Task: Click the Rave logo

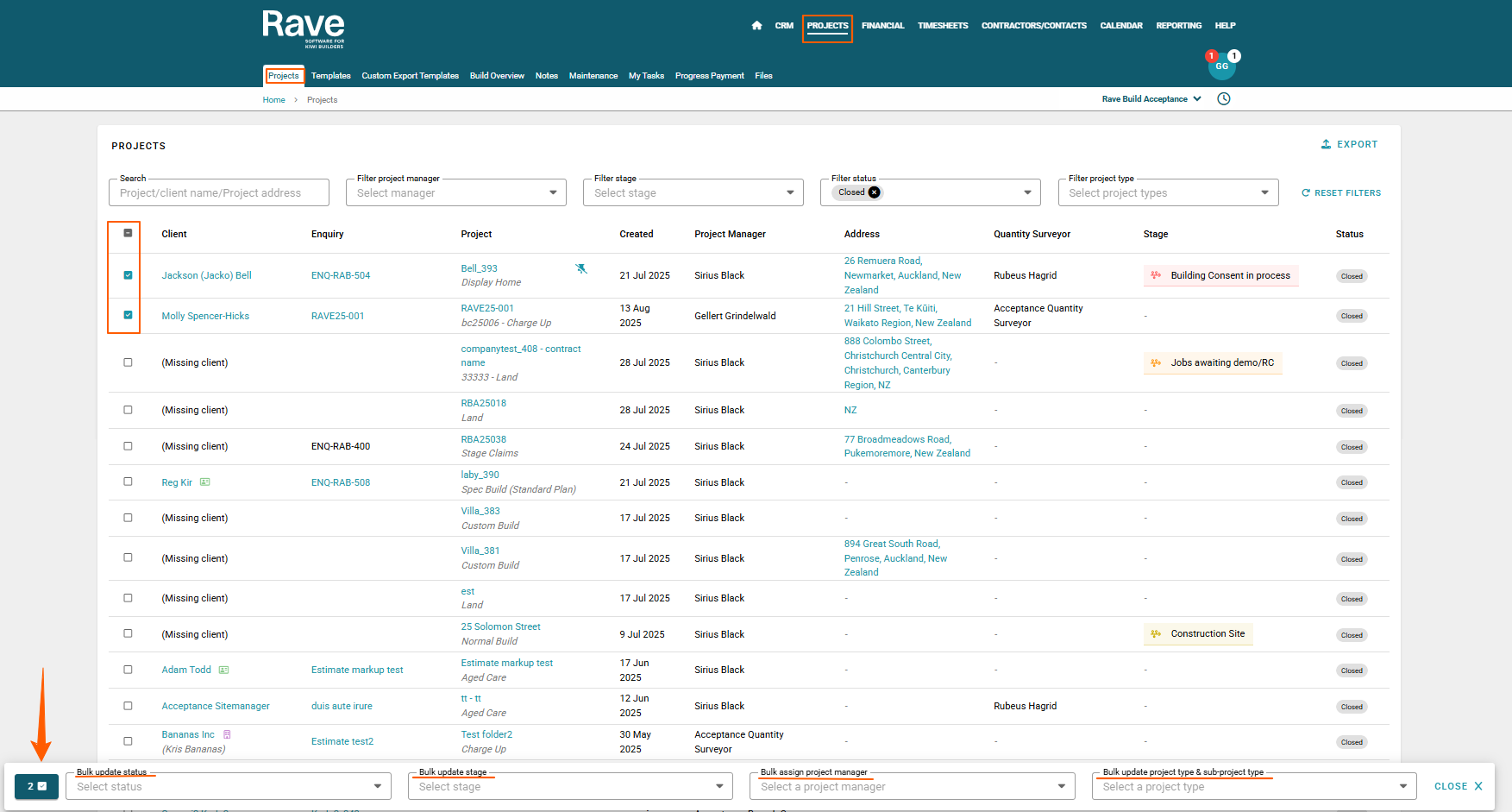Action: click(x=304, y=29)
